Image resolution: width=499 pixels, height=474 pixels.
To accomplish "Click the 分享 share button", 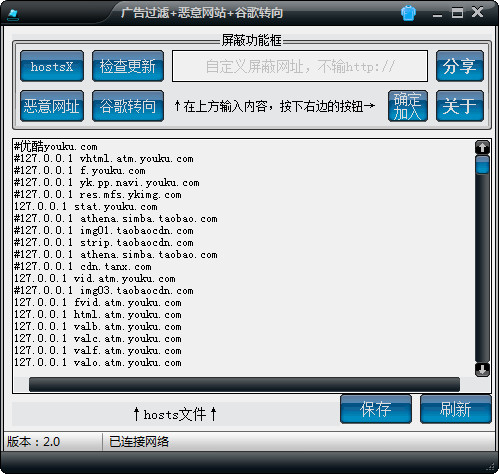I will [460, 66].
